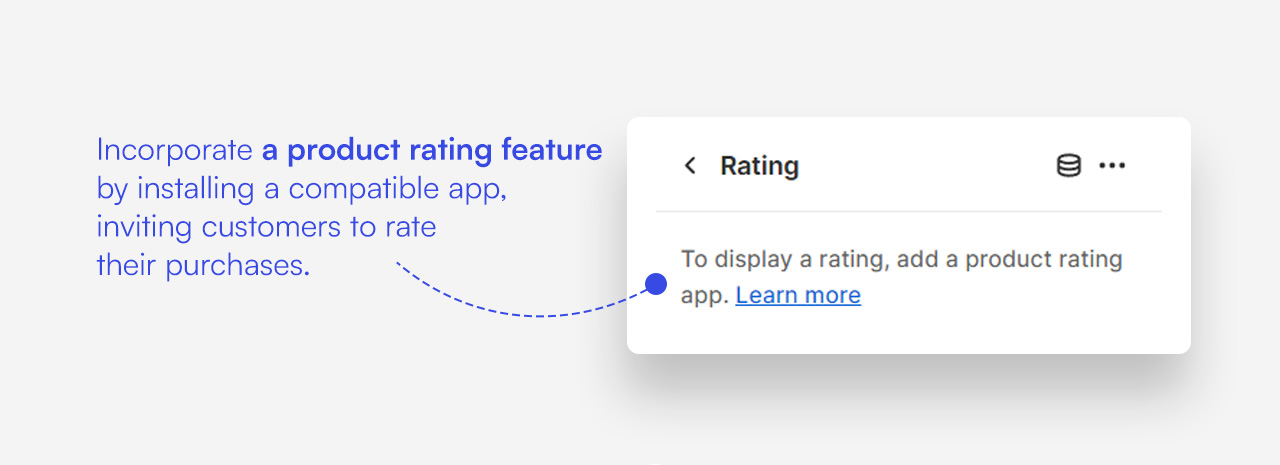The height and width of the screenshot is (465, 1280).
Task: Click the 'their purchases.' caption line
Action: click(x=203, y=265)
